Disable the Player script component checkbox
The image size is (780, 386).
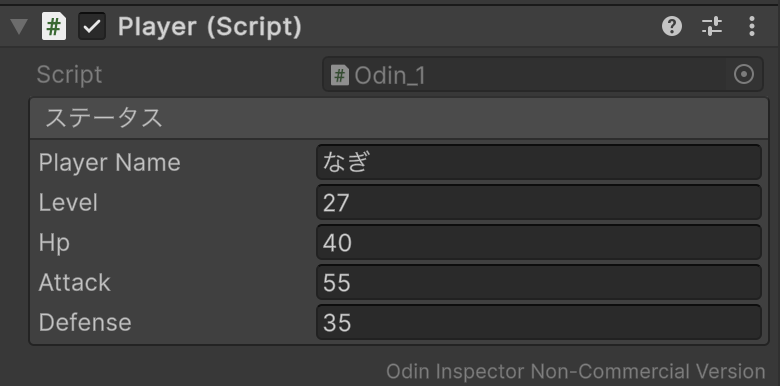point(92,26)
